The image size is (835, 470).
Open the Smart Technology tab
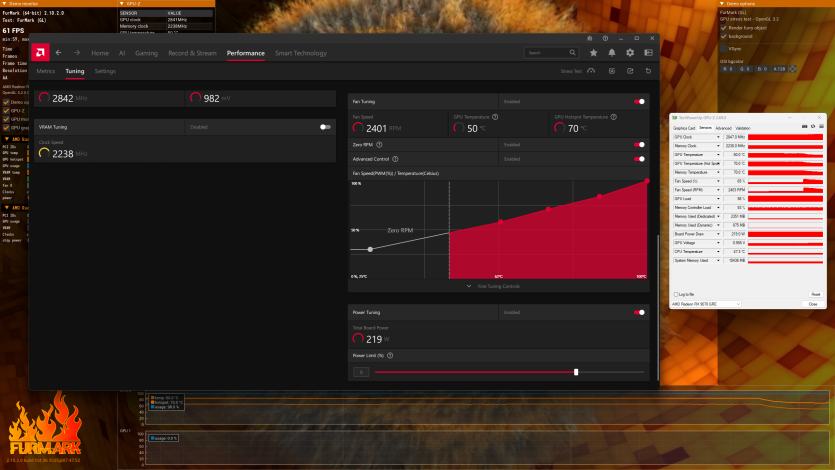[x=301, y=53]
